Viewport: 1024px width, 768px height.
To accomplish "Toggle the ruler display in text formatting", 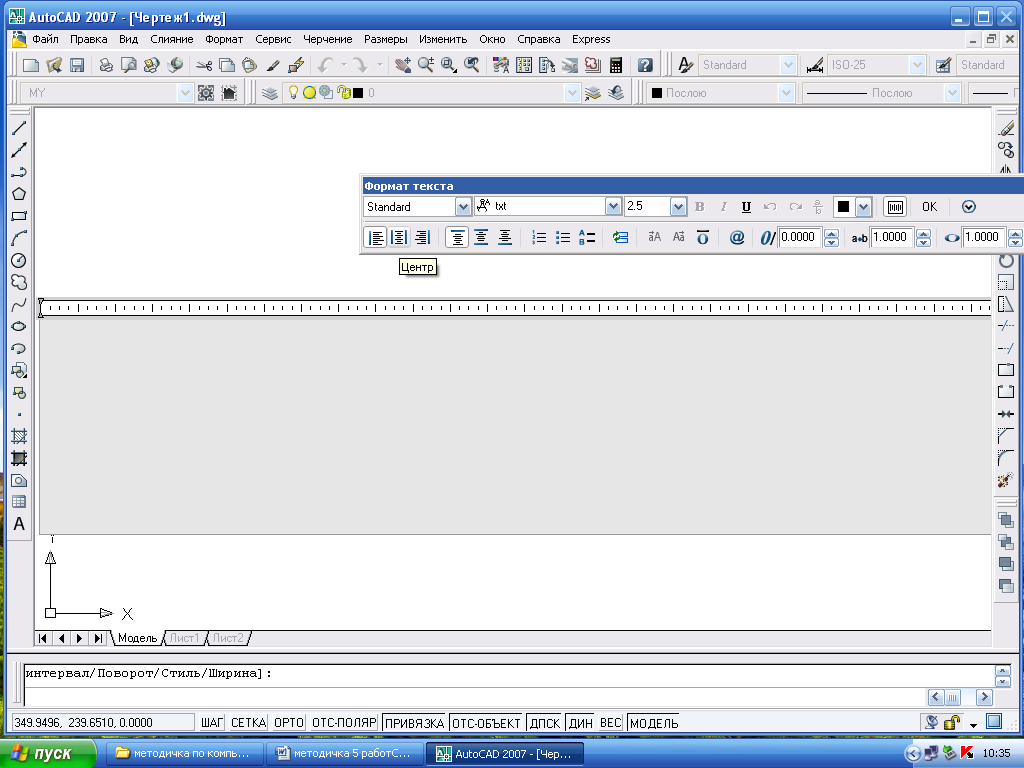I will point(895,207).
